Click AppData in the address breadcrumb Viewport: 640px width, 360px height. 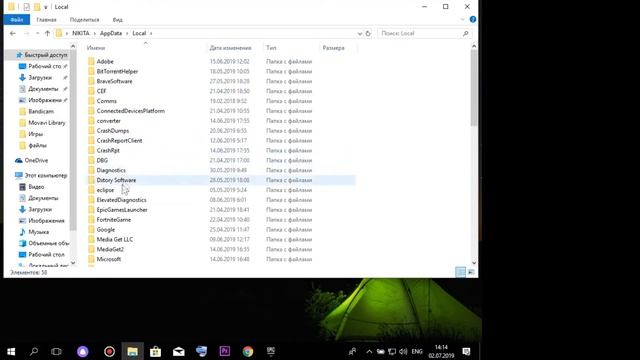pos(111,33)
